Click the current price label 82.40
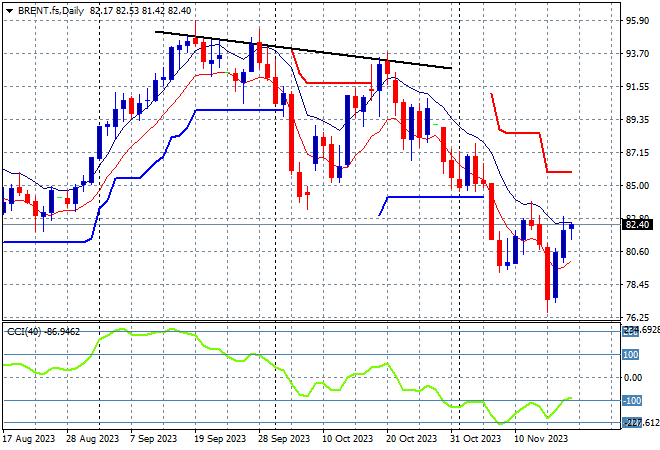660x450 pixels. pos(637,224)
